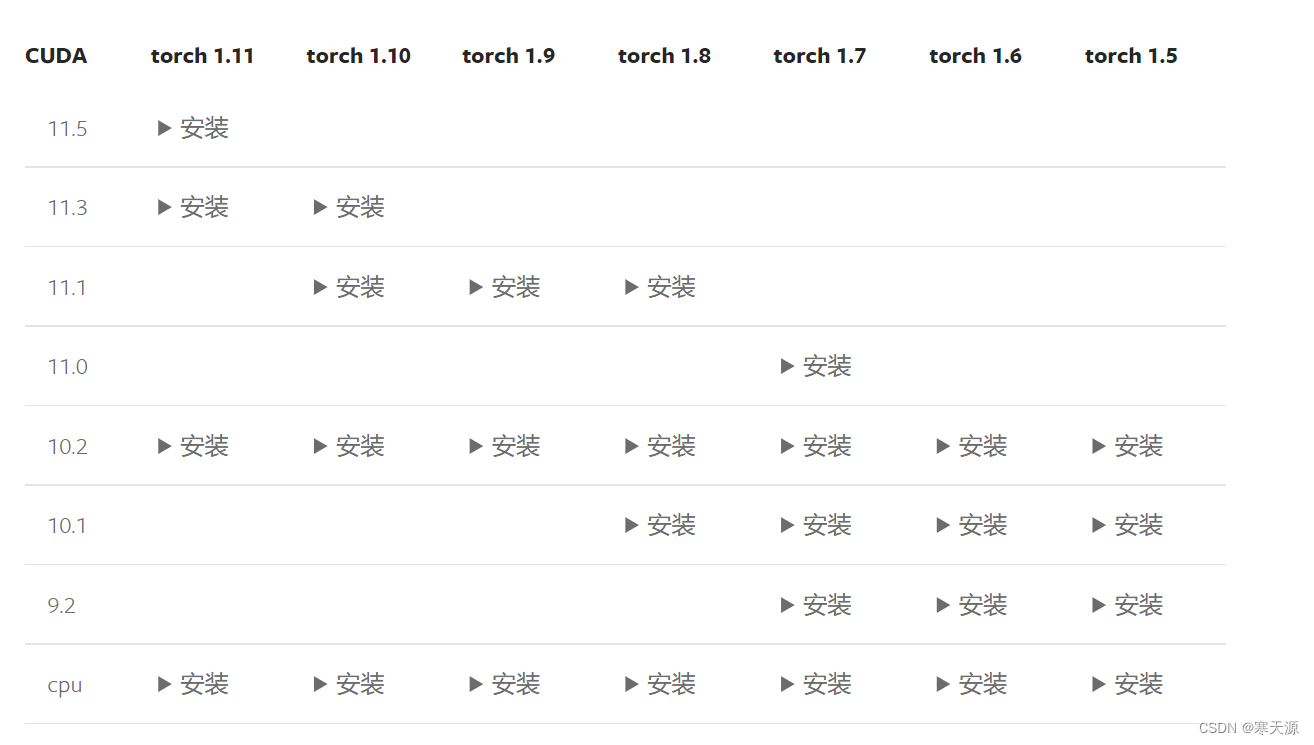
Task: Expand 安装 for CUDA 9.2 torch 1.7
Action: coord(817,605)
